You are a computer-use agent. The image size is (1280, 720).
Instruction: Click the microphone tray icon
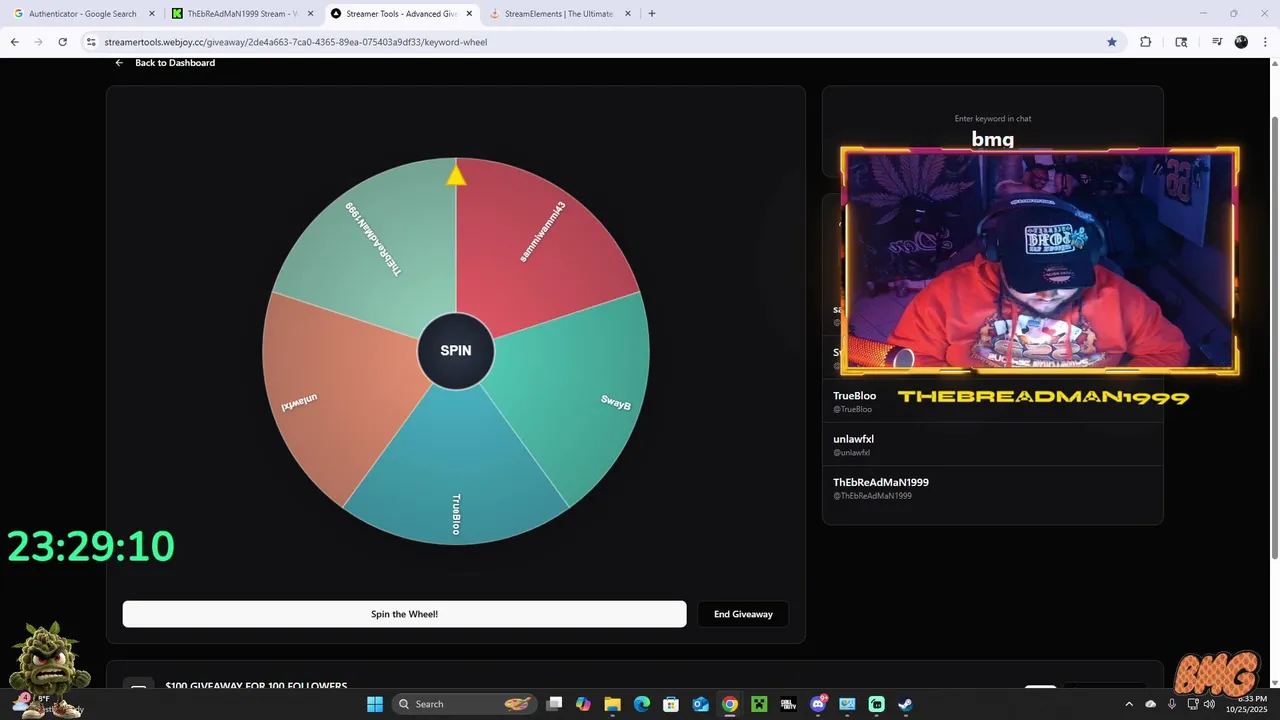[1172, 704]
